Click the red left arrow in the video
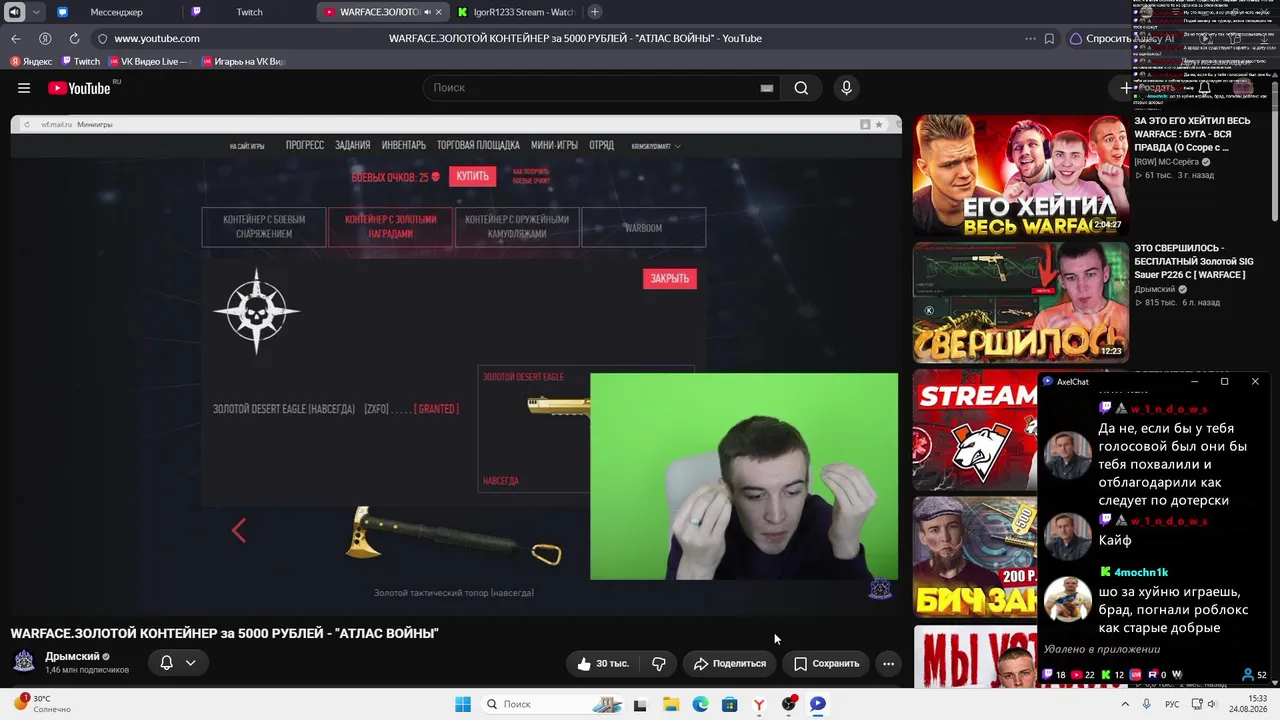Viewport: 1280px width, 720px height. click(x=239, y=530)
